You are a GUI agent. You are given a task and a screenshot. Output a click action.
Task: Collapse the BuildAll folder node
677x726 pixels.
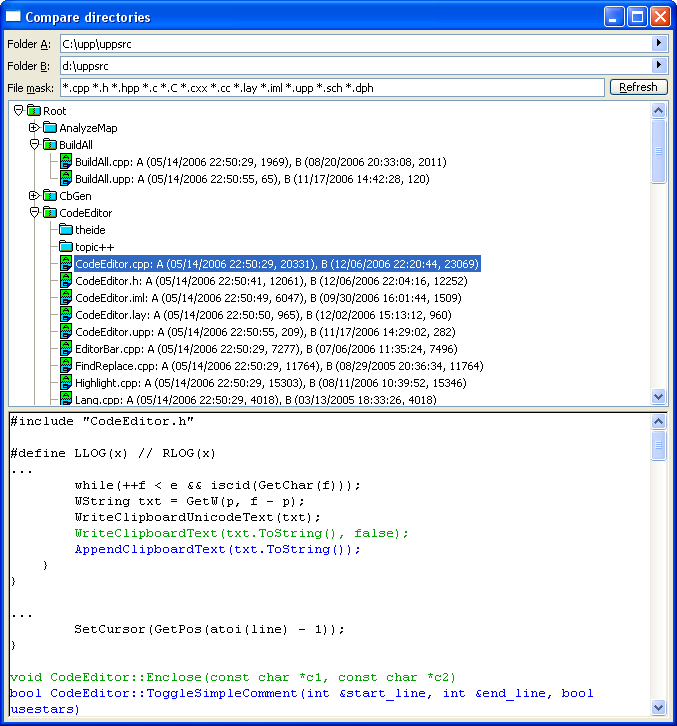pyautogui.click(x=34, y=145)
